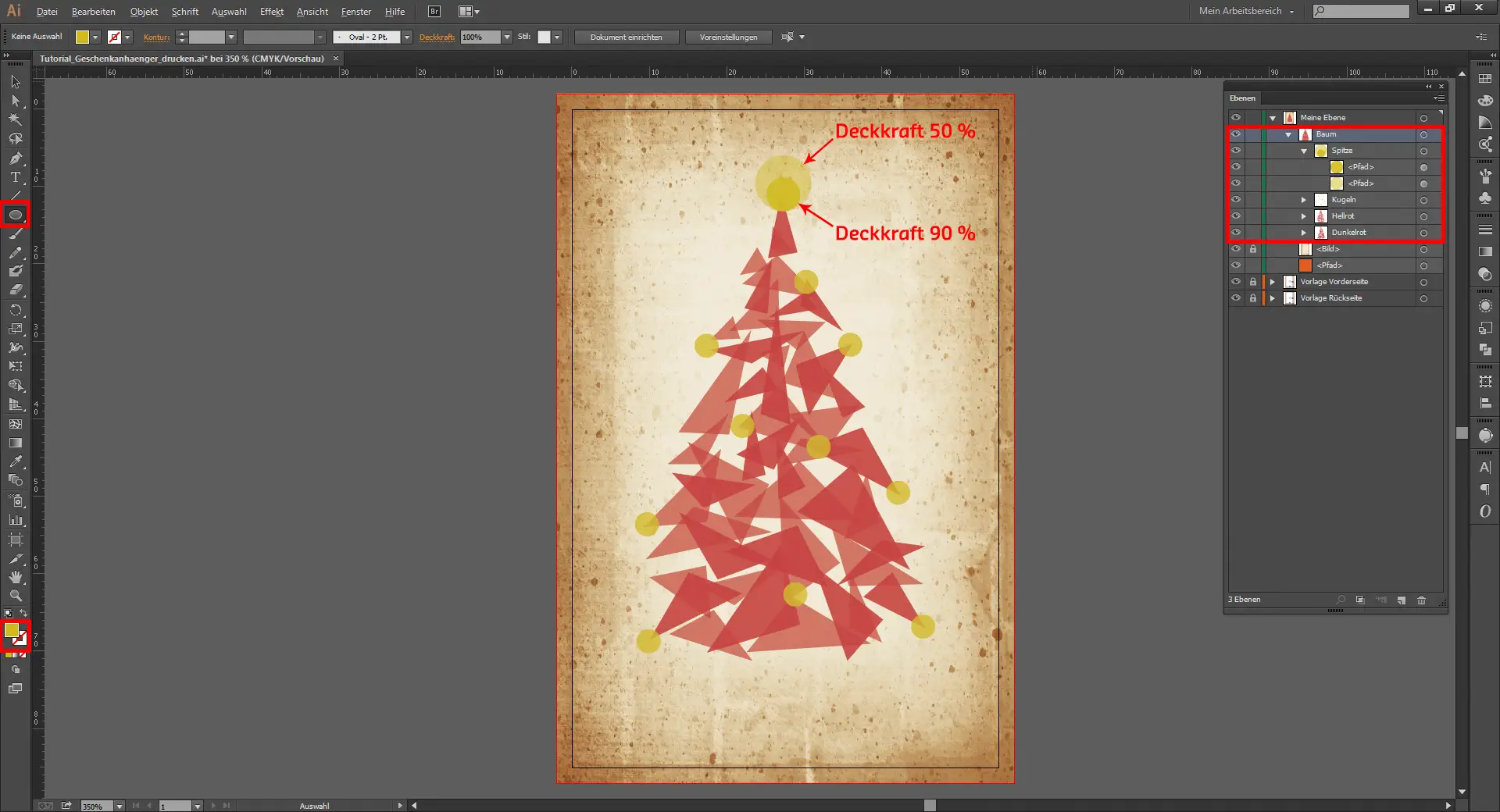Viewport: 1500px width, 812px height.
Task: Open the Deckkraft opacity dropdown
Action: (x=507, y=37)
